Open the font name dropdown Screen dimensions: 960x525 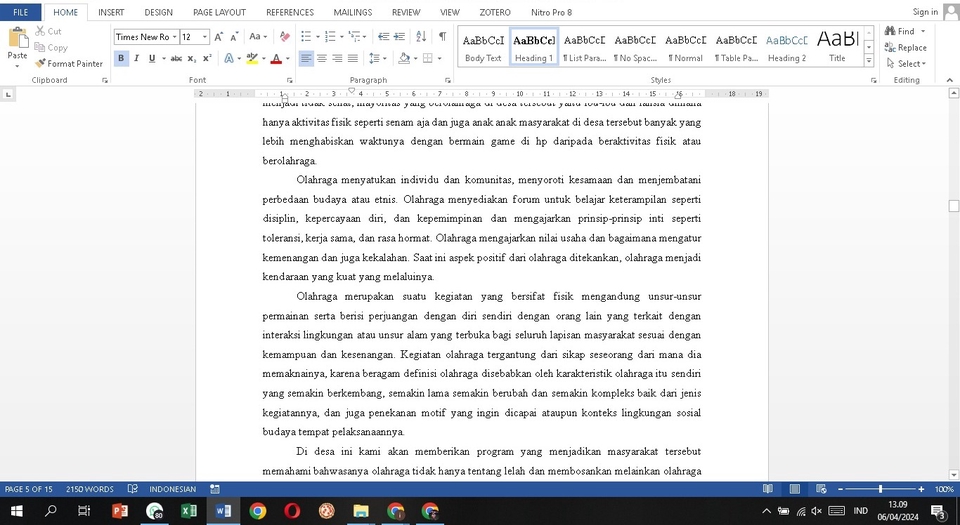[x=174, y=37]
